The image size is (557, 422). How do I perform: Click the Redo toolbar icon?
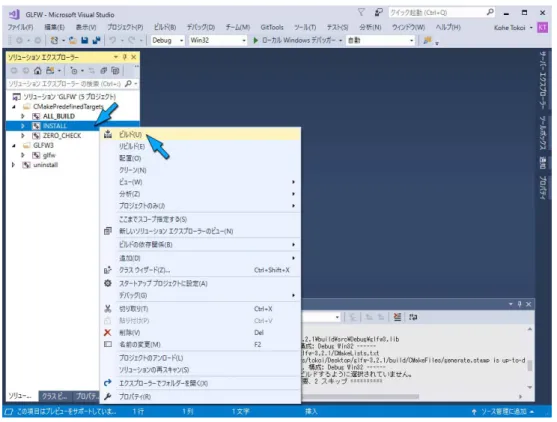(x=131, y=40)
